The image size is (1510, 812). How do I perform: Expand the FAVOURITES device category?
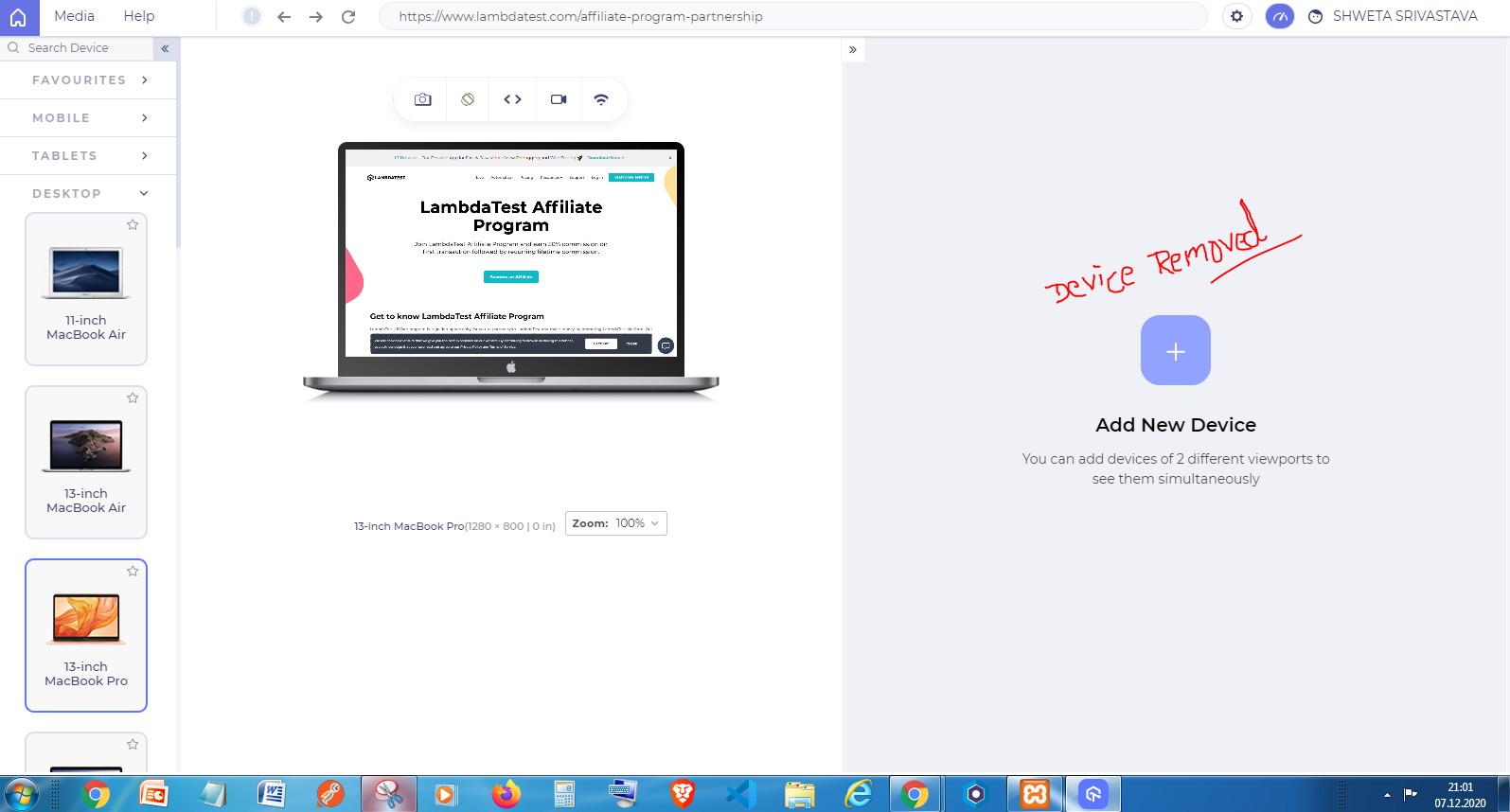(88, 80)
